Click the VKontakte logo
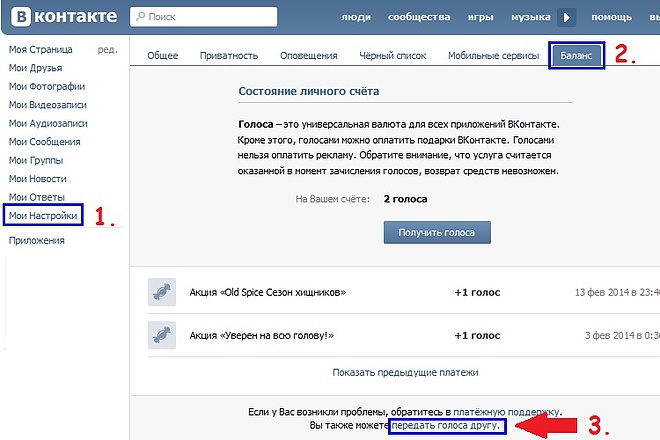This screenshot has width=660, height=440. click(x=64, y=17)
